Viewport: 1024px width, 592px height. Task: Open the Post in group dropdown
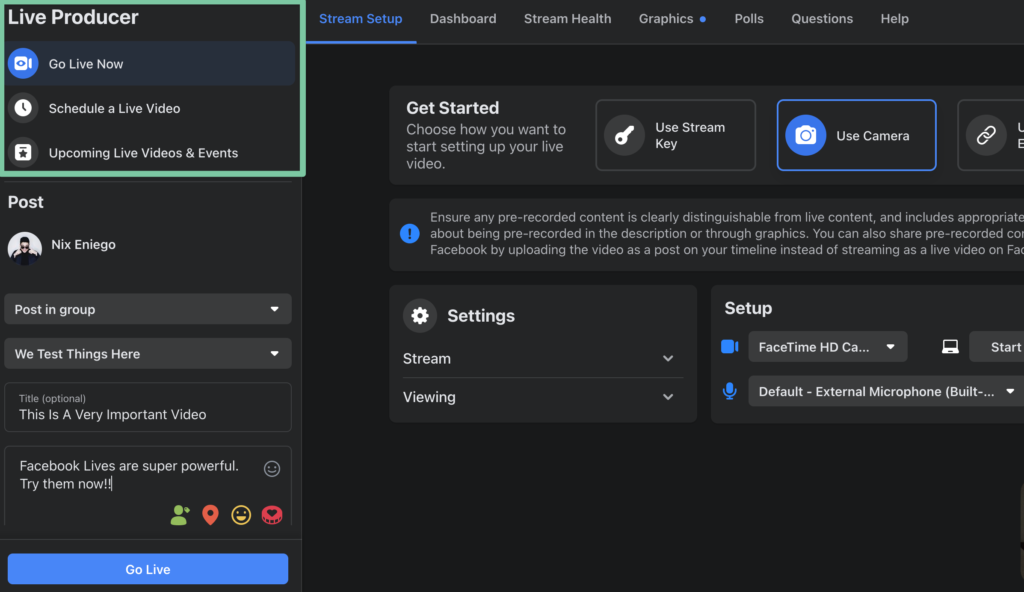(x=148, y=309)
